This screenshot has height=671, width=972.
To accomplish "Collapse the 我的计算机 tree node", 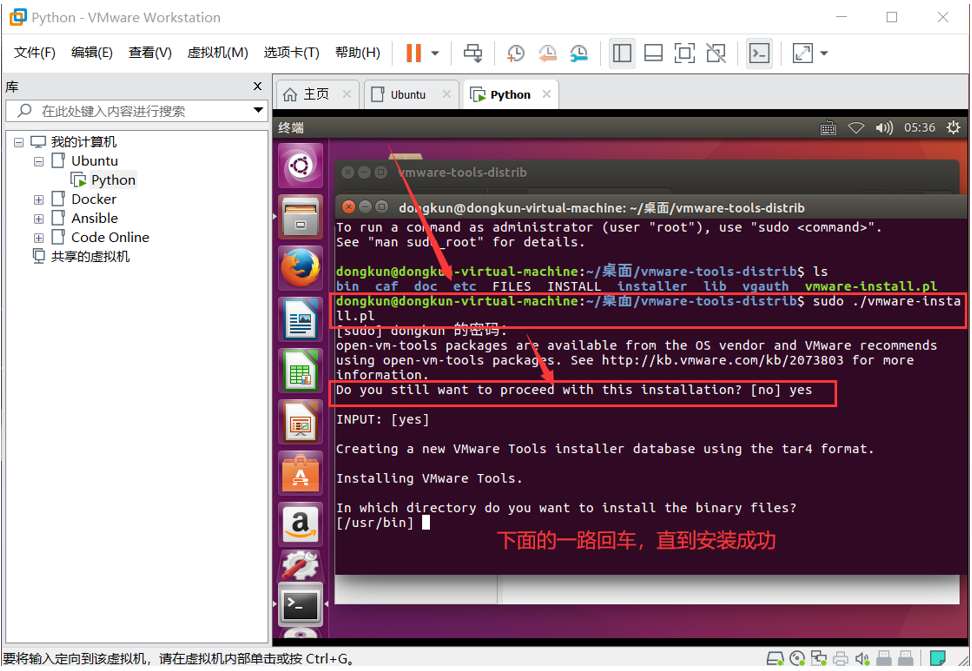I will [x=19, y=142].
